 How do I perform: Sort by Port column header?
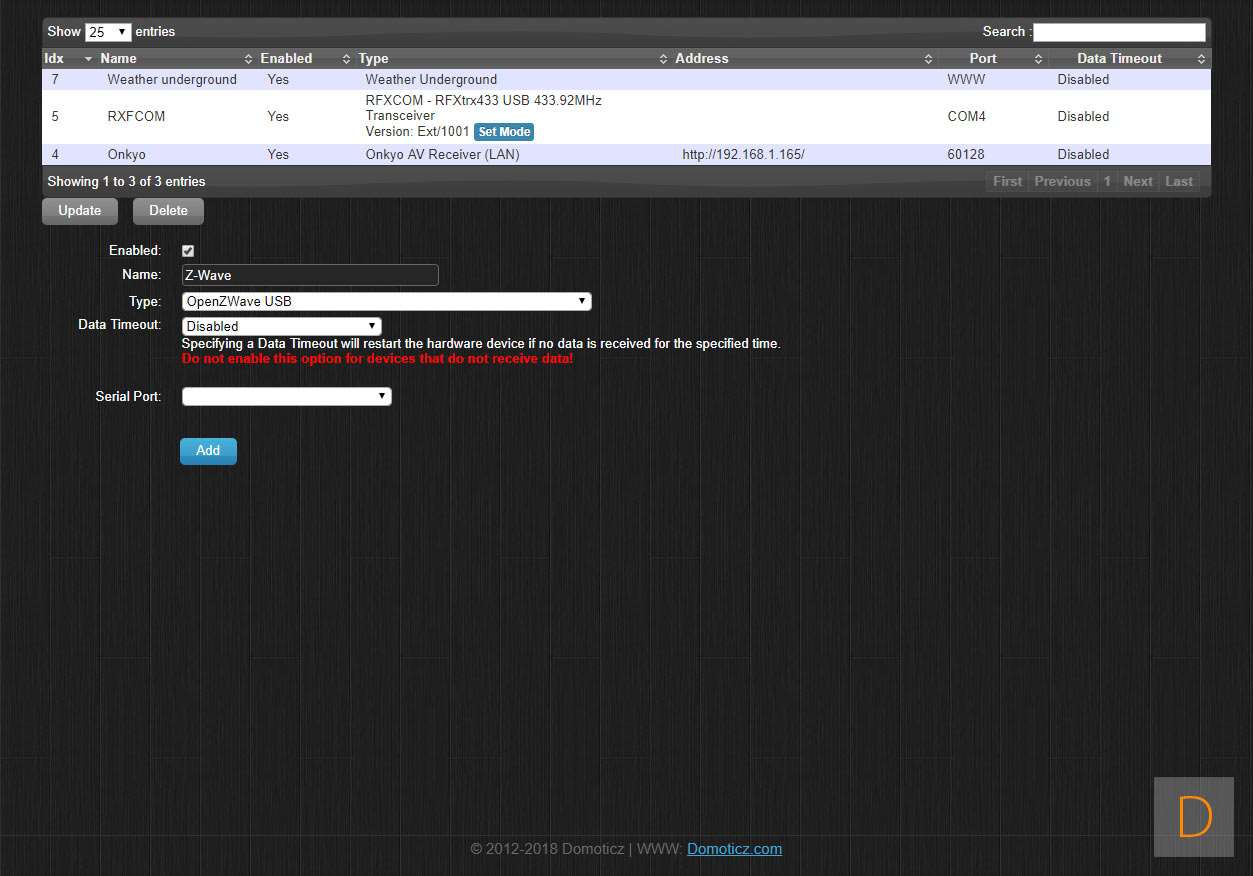[x=983, y=59]
